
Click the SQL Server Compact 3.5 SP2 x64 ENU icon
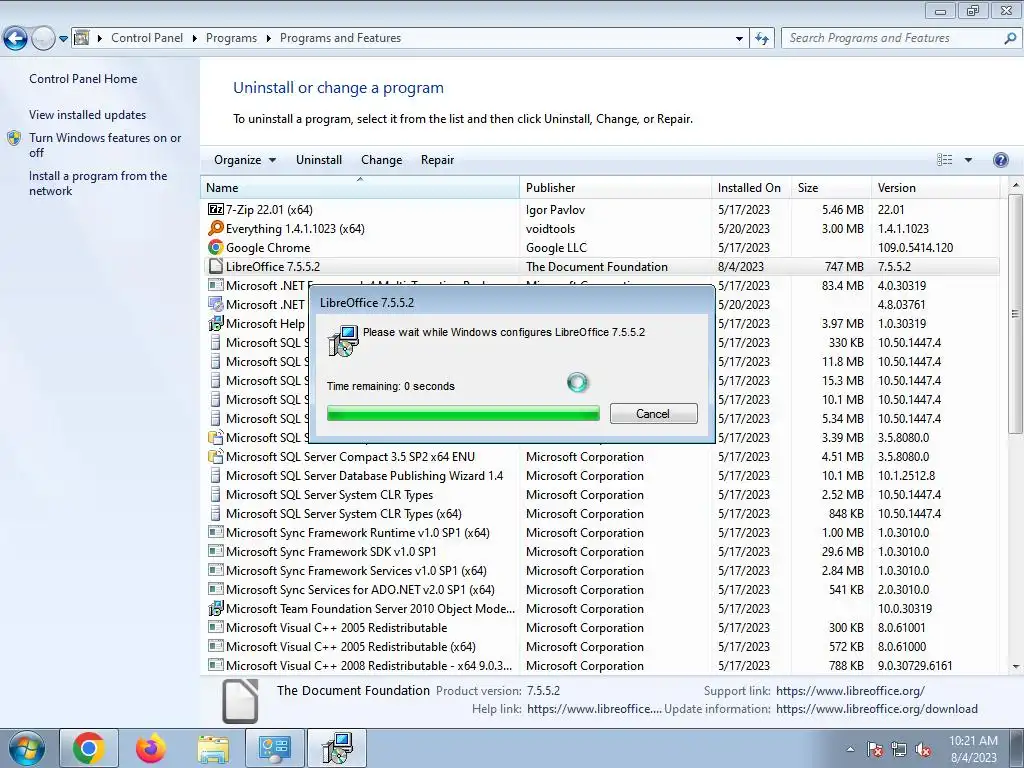[216, 456]
